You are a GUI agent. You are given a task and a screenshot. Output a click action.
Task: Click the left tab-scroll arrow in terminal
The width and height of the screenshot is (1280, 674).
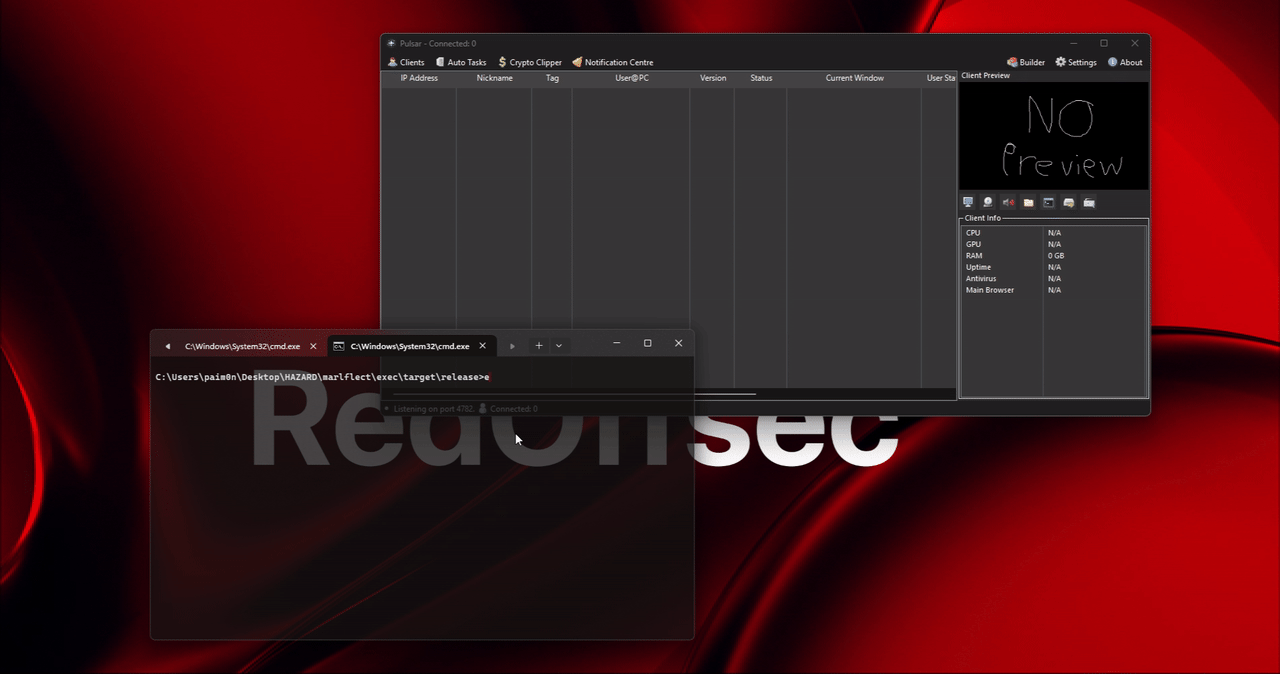[168, 346]
